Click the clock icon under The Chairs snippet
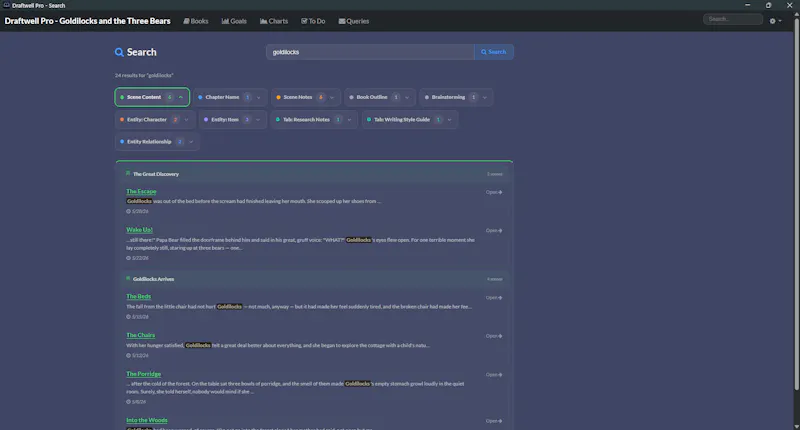The width and height of the screenshot is (800, 430). pyautogui.click(x=128, y=356)
